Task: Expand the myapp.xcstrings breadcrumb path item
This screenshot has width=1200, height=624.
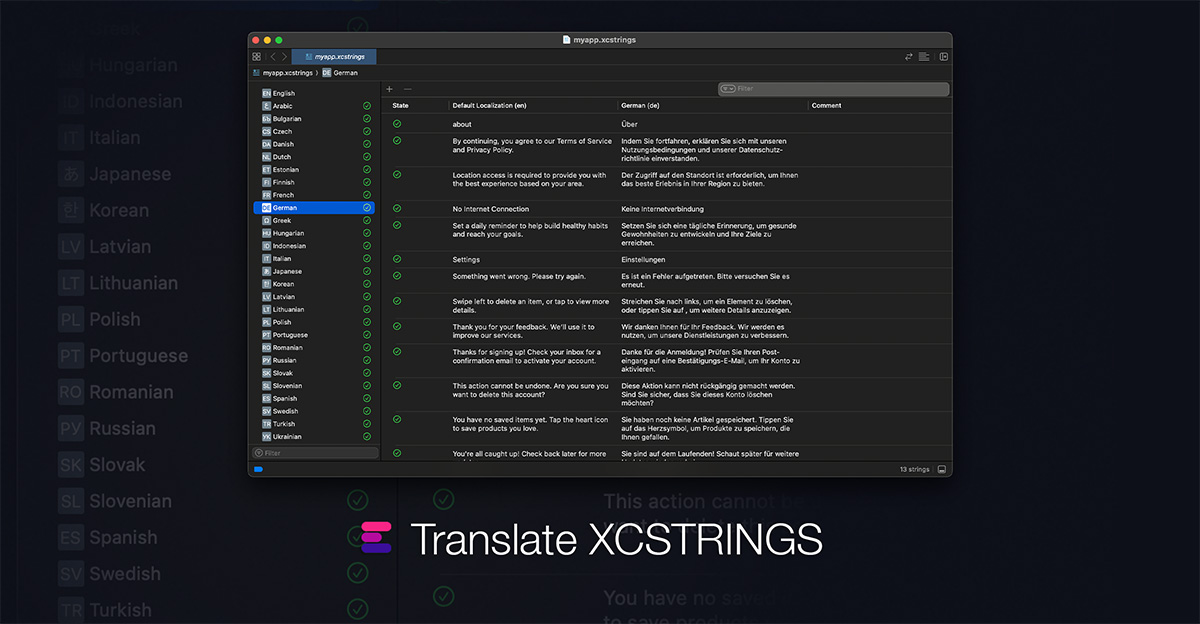Action: (x=283, y=73)
